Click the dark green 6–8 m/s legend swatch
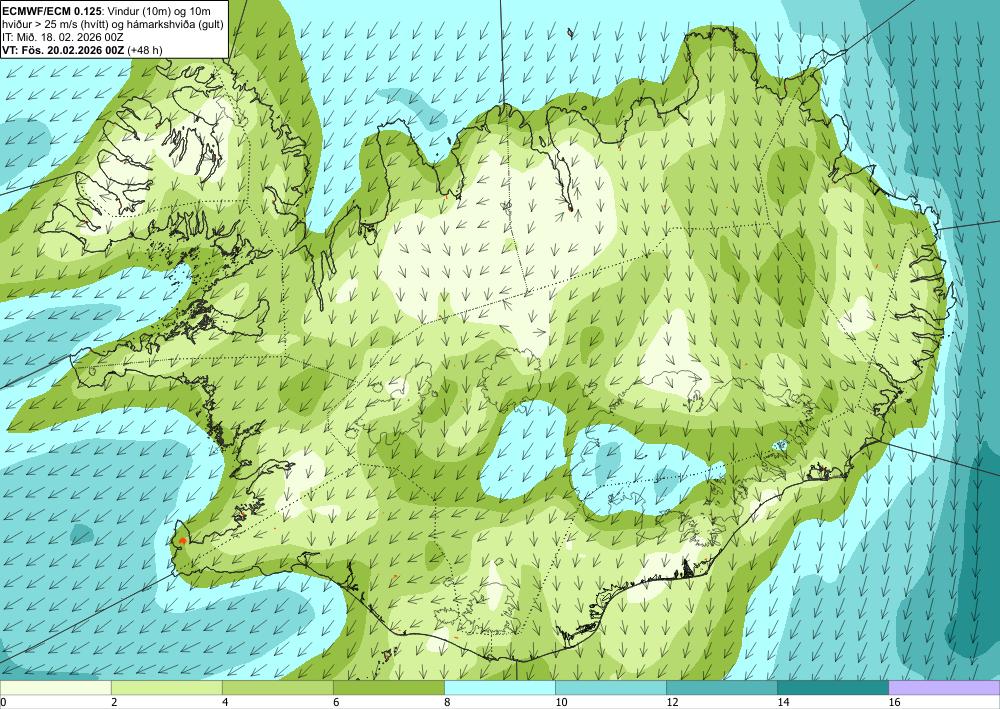 [x=388, y=687]
